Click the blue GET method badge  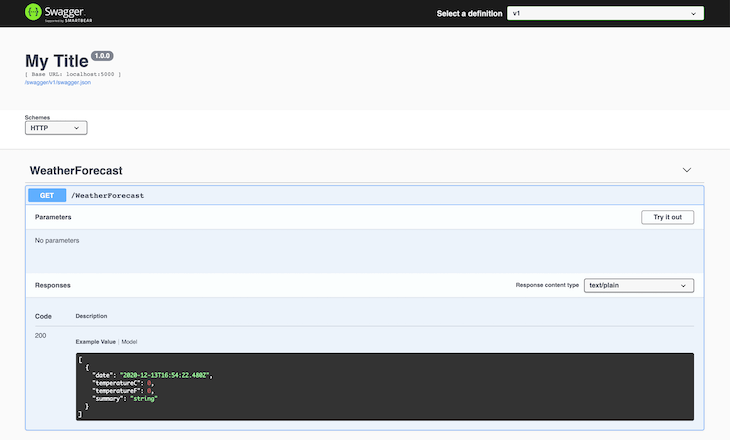tap(47, 196)
